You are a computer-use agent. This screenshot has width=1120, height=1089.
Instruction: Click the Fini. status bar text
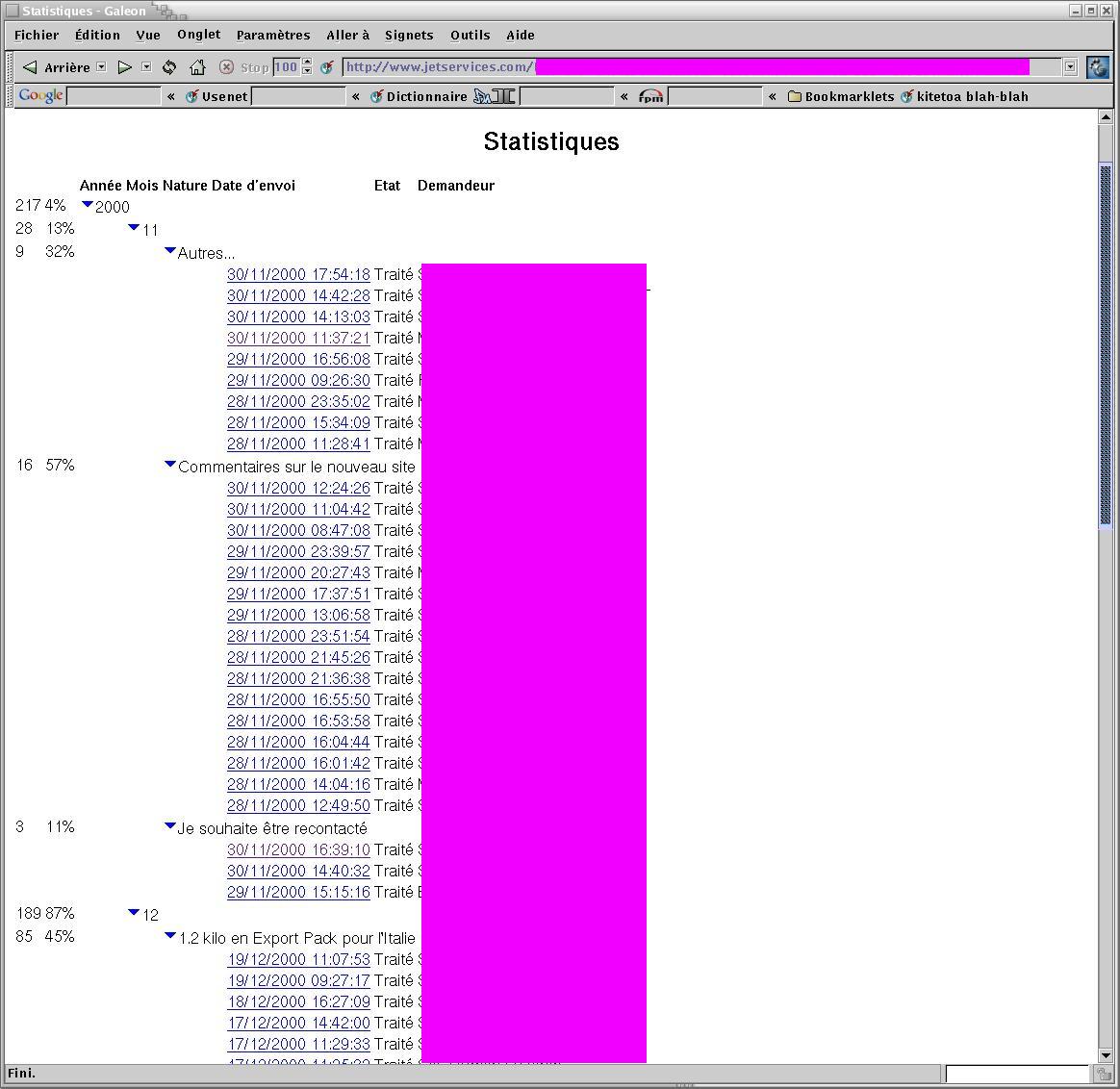[21, 1074]
